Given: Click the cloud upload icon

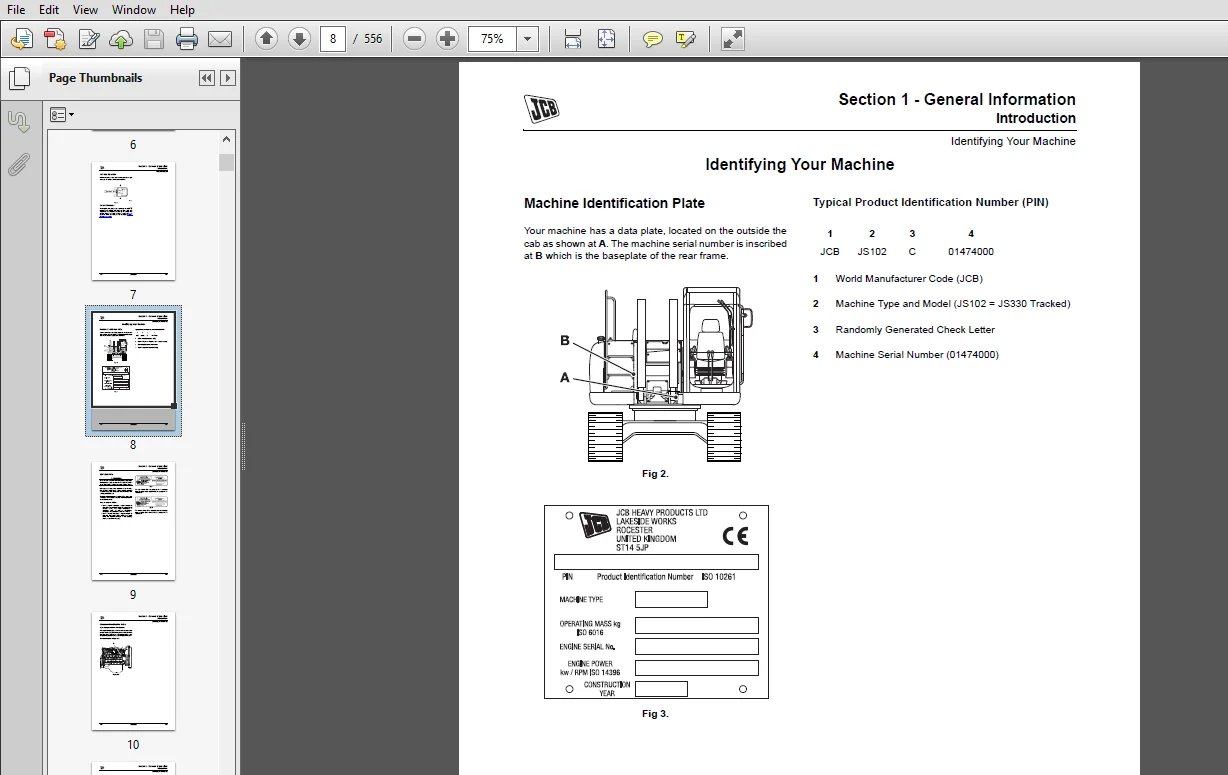Looking at the screenshot, I should pyautogui.click(x=121, y=39).
